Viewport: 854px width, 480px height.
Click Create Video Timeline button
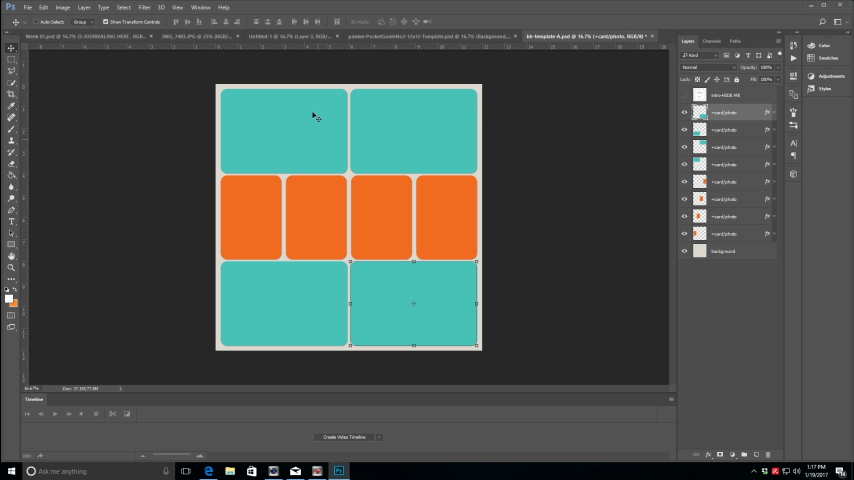[344, 437]
